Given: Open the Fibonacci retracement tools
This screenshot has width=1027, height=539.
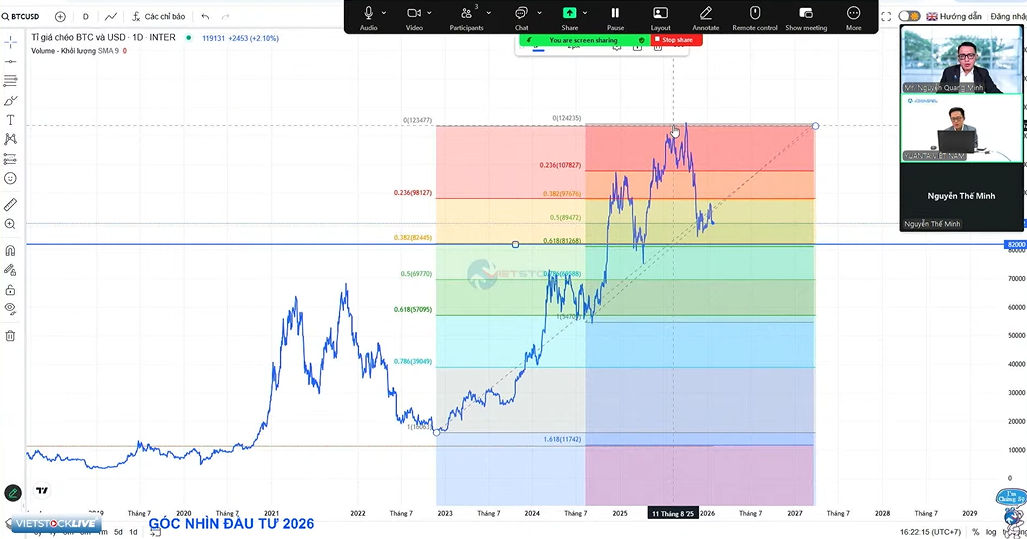Looking at the screenshot, I should [x=11, y=81].
